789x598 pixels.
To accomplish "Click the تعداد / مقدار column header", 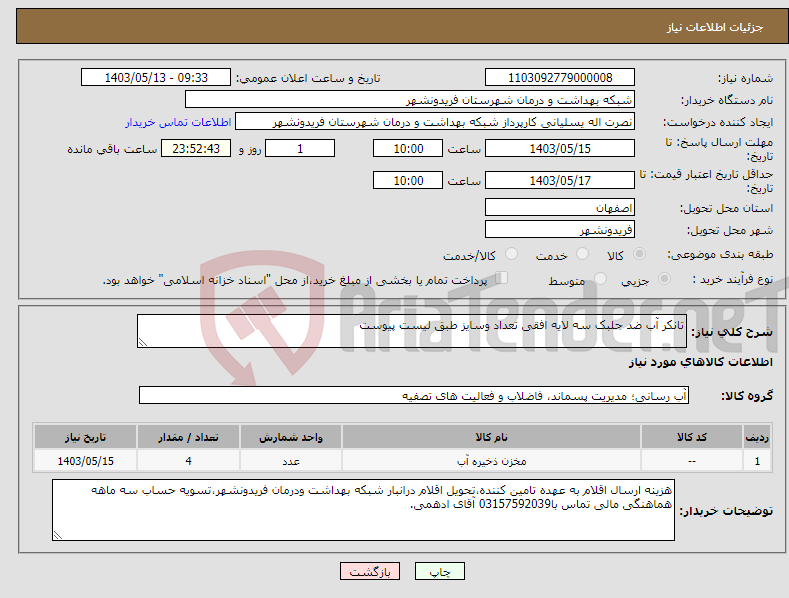I will coord(188,437).
